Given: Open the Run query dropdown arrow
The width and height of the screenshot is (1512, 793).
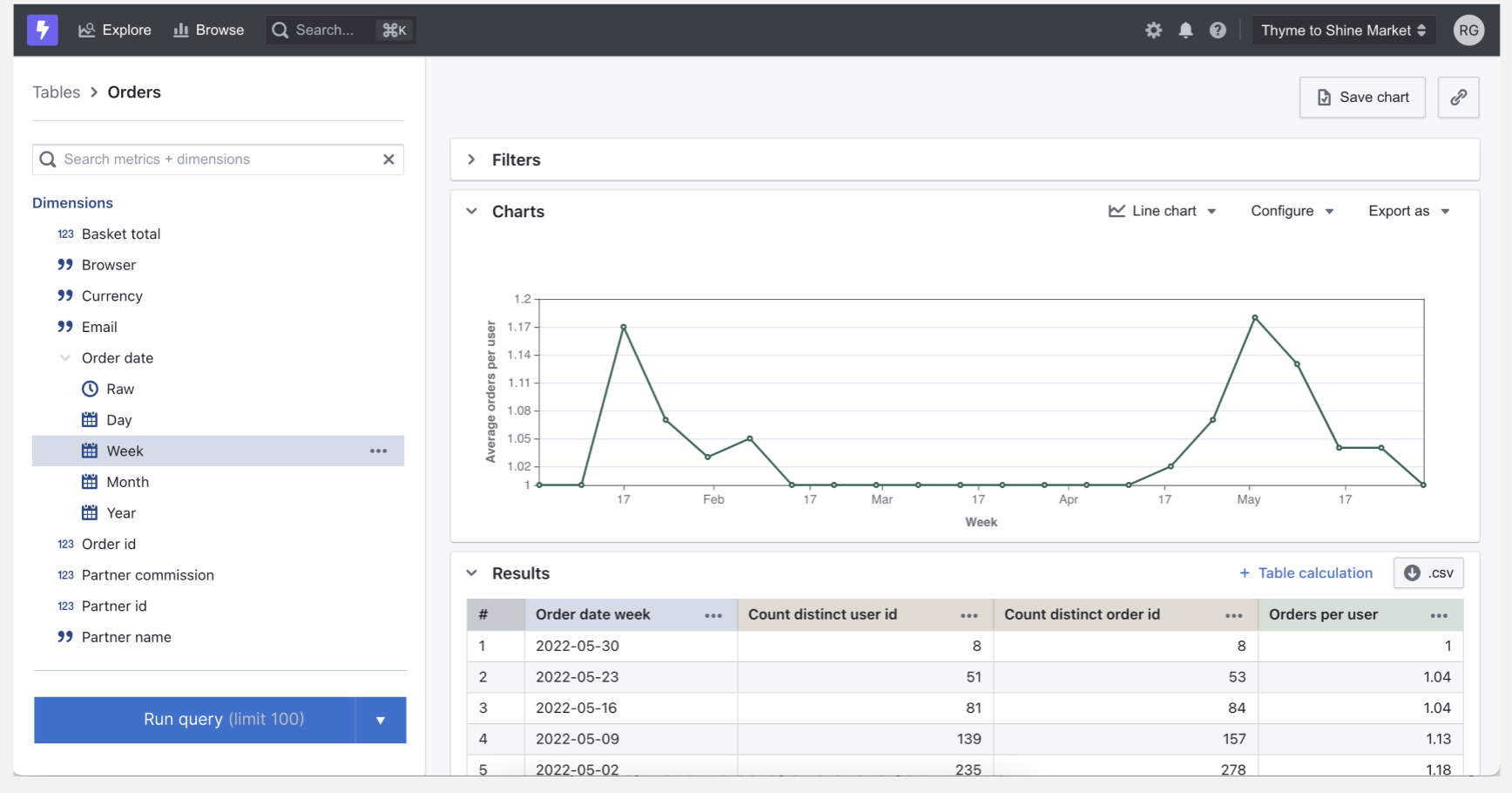Looking at the screenshot, I should [381, 720].
